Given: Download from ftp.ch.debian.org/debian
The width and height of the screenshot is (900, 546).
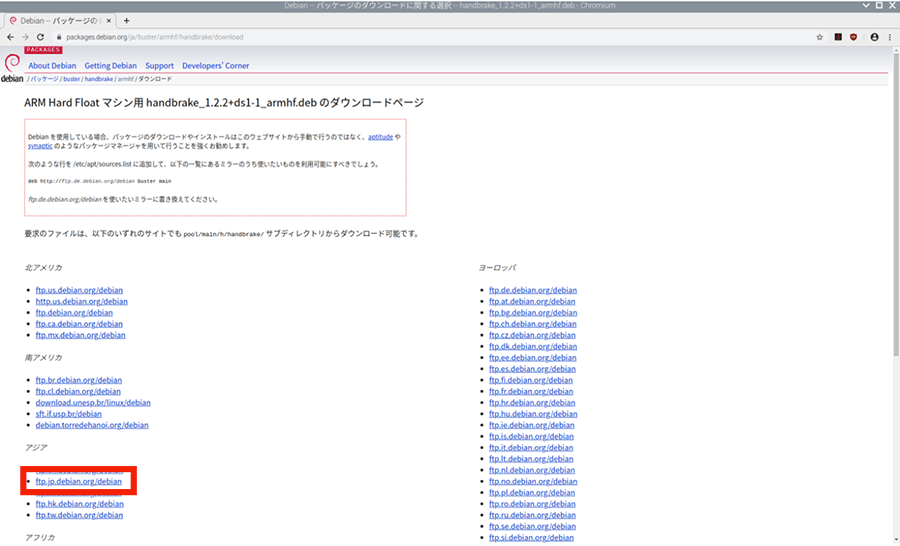Looking at the screenshot, I should (x=533, y=324).
